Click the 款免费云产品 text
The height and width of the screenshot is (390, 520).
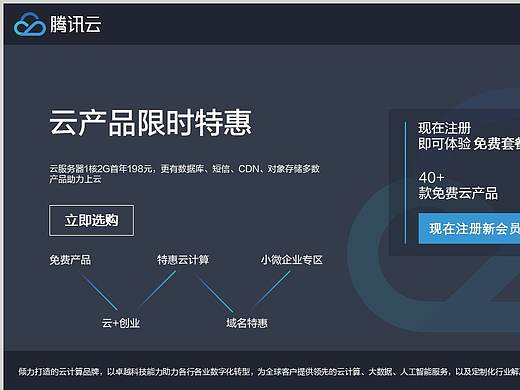458,193
